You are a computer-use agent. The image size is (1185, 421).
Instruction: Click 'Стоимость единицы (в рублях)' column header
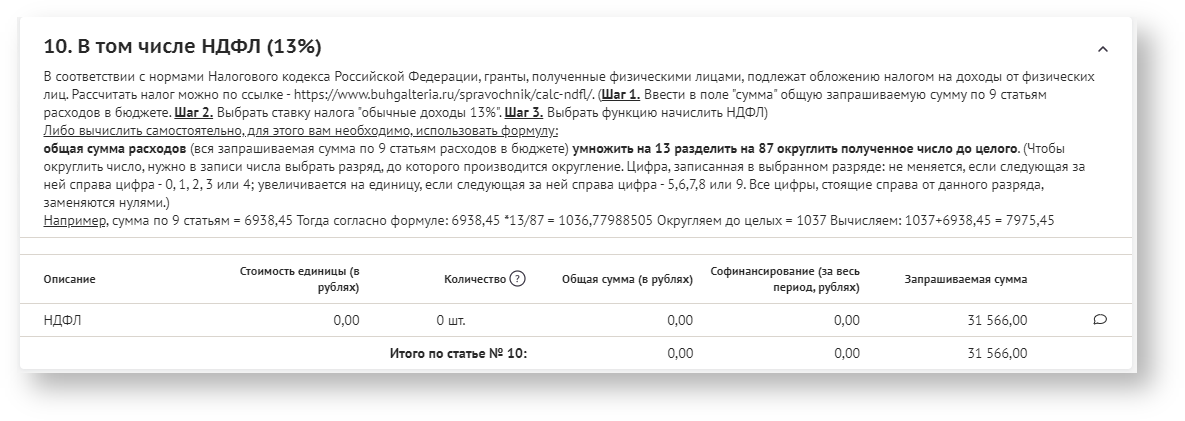point(300,279)
